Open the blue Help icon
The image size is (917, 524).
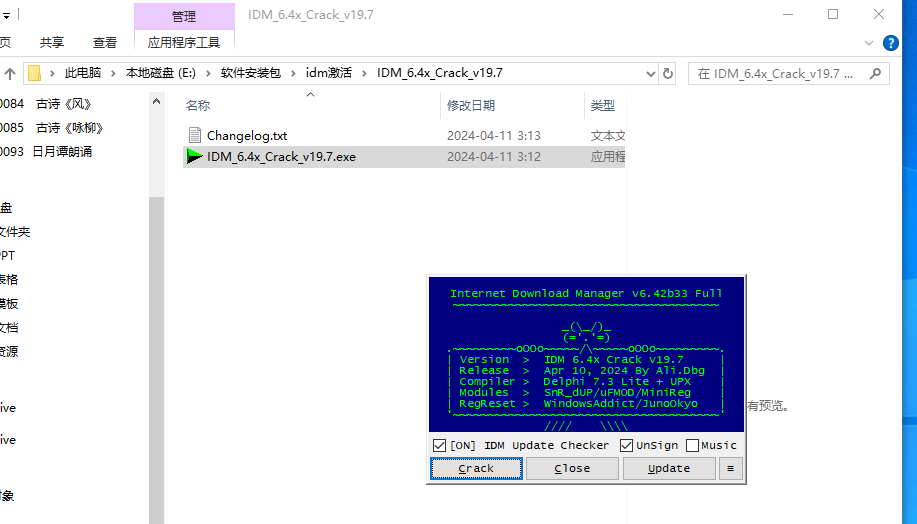tap(892, 42)
